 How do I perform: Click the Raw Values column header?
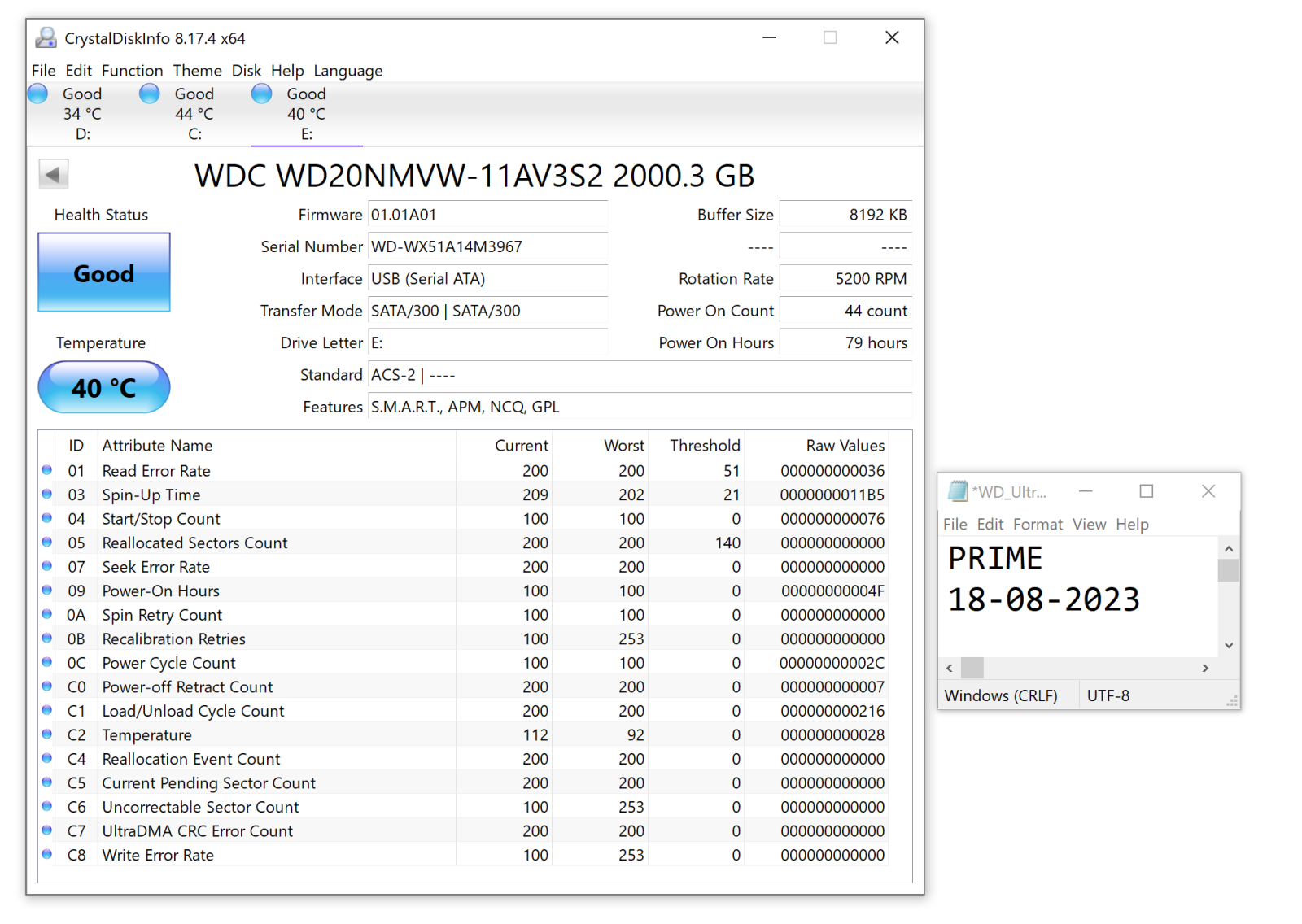click(845, 446)
